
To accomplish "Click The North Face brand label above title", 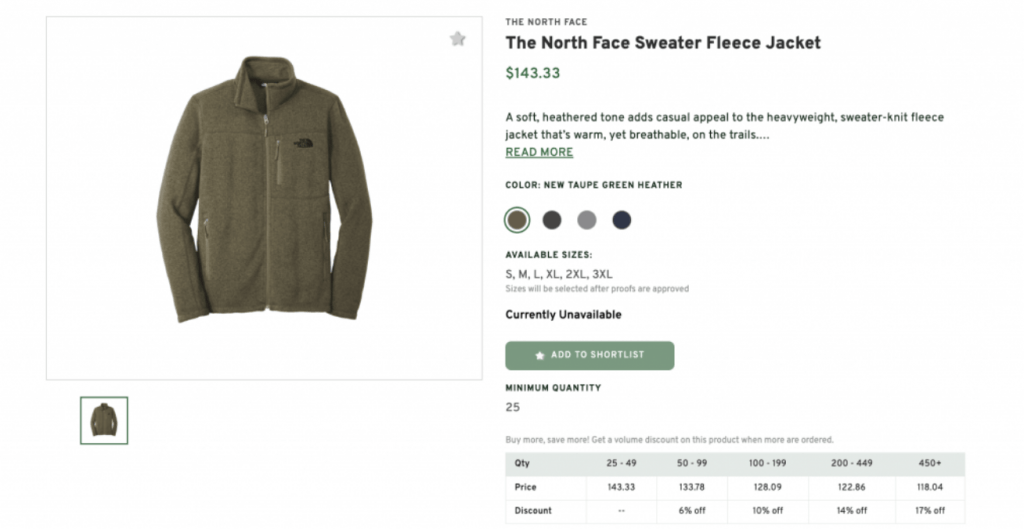I will 546,22.
